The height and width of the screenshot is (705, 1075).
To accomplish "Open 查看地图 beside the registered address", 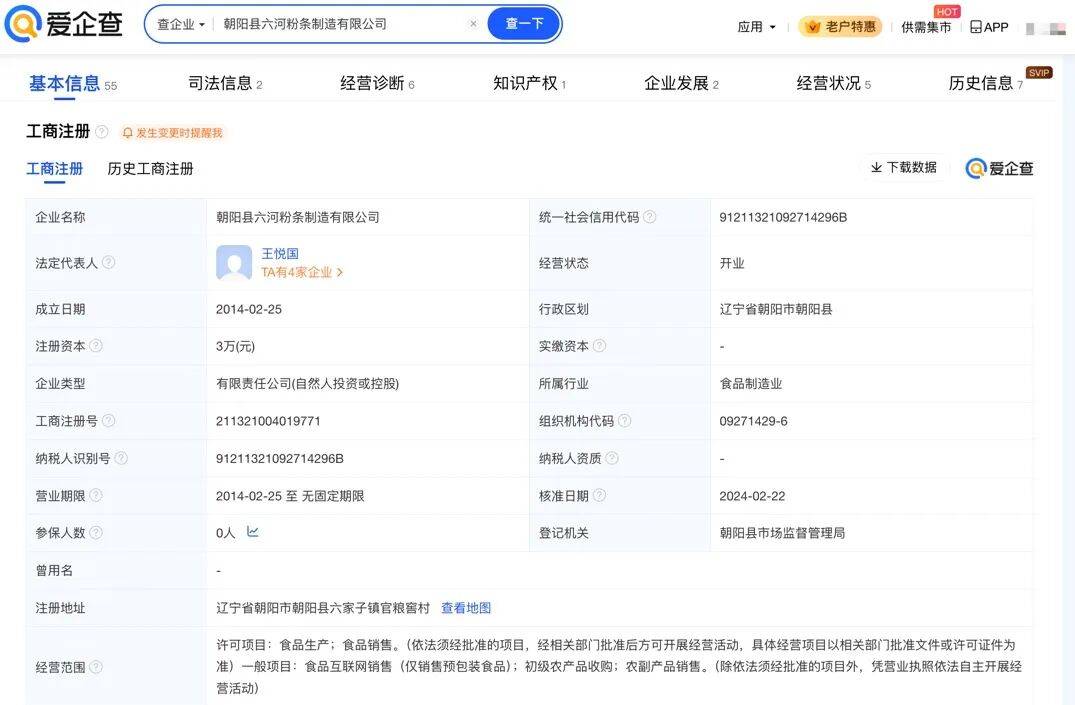I will [465, 607].
